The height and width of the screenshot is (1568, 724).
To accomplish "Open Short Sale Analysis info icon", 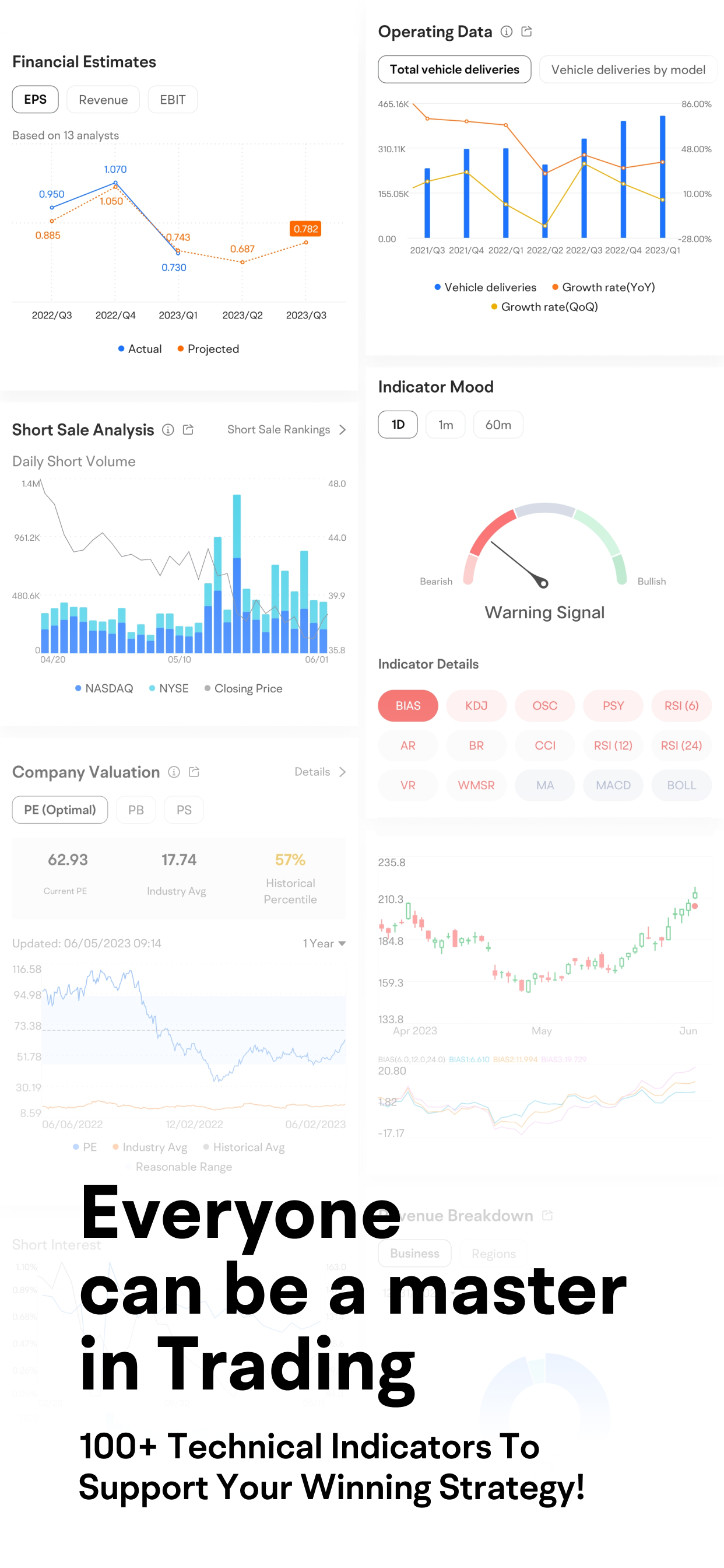I will 168,430.
